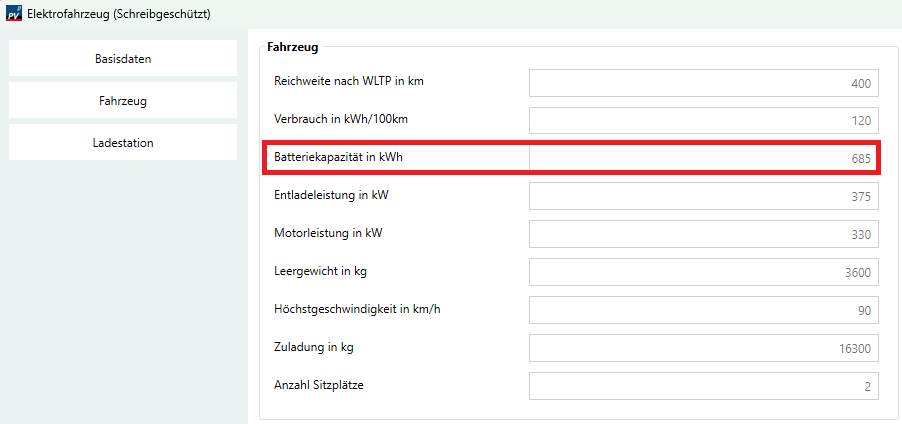Select the Anzahl Sitzplätze input
The image size is (902, 424).
(x=704, y=386)
